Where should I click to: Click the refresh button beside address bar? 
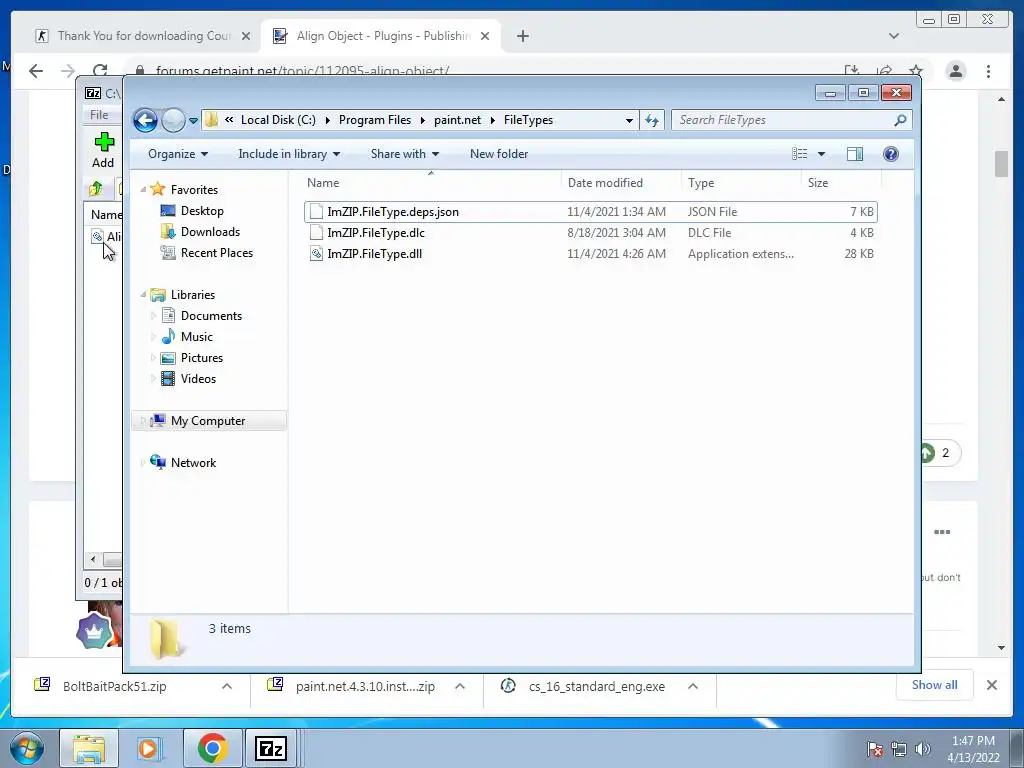[x=652, y=120]
